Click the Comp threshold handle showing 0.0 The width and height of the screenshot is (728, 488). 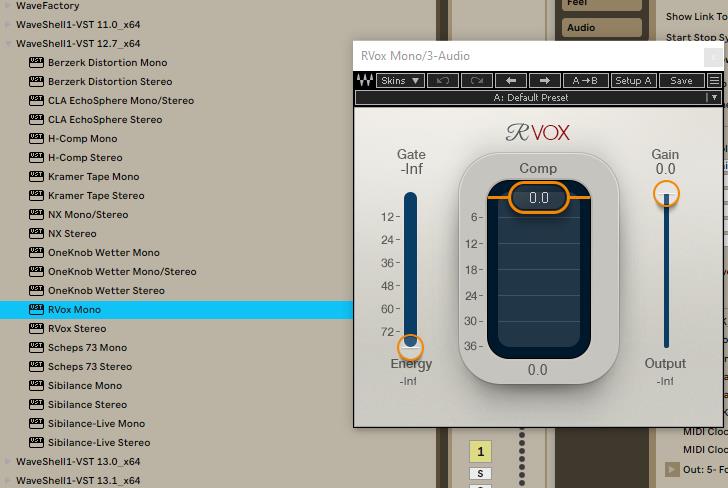click(539, 197)
